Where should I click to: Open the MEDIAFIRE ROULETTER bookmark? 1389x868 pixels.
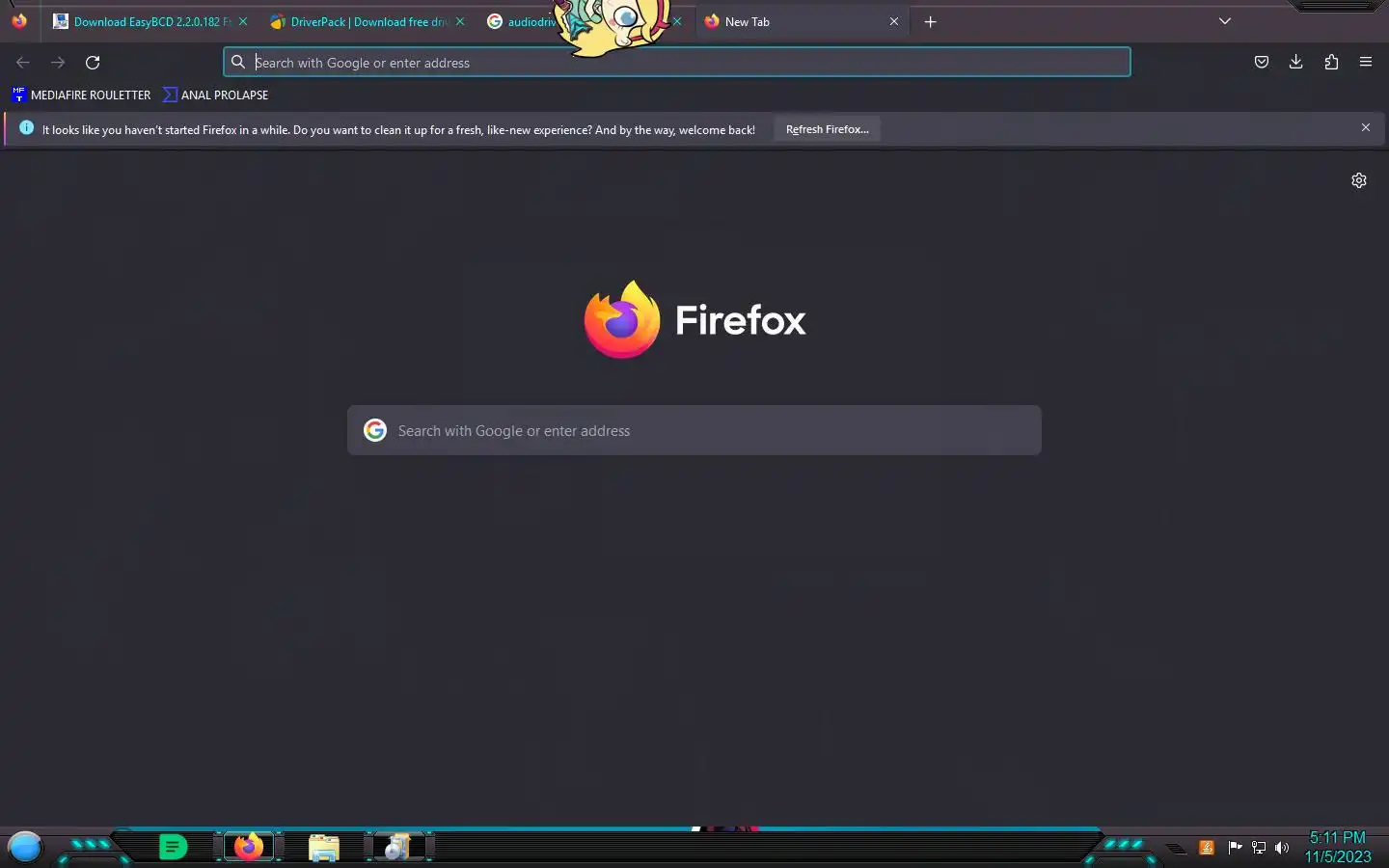(x=81, y=95)
